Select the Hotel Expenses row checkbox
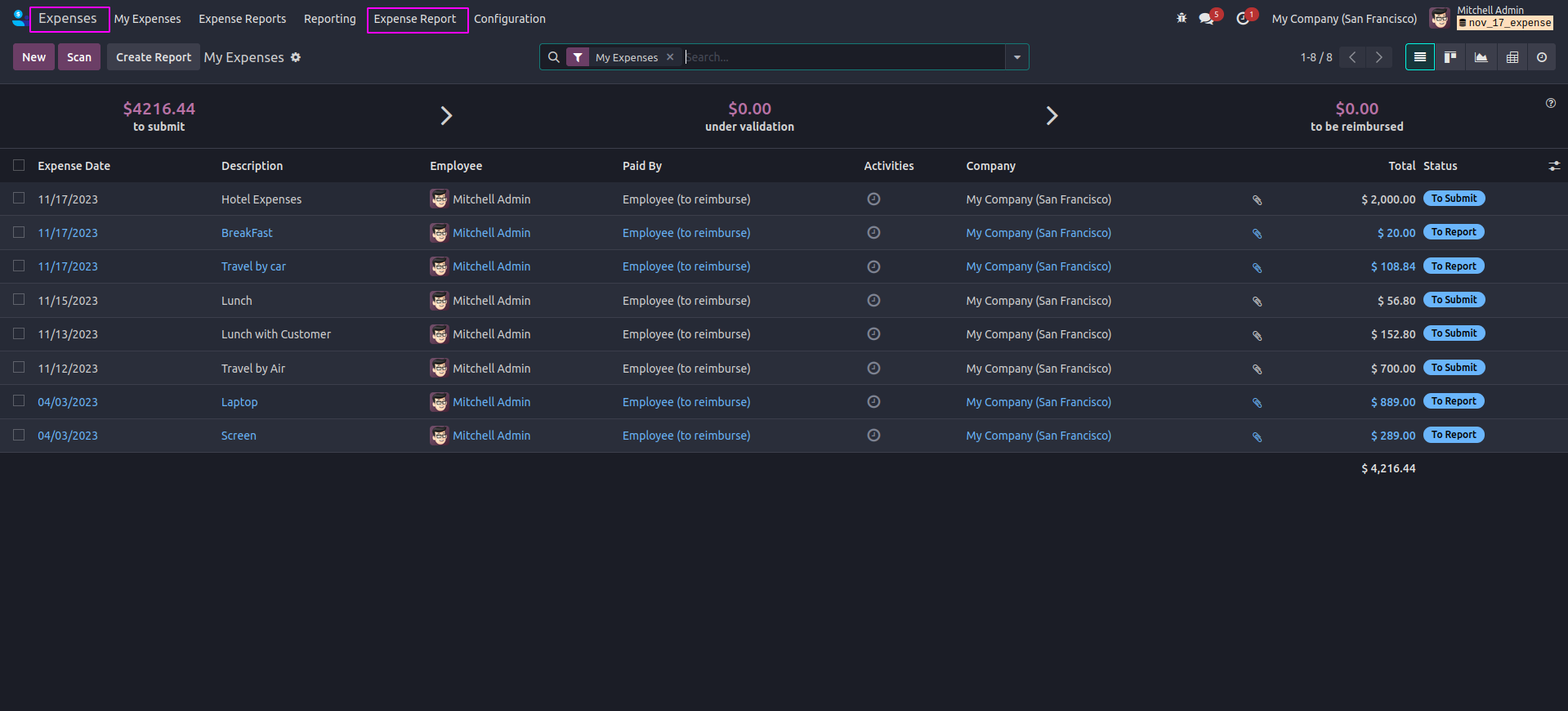The width and height of the screenshot is (1568, 711). coord(19,199)
